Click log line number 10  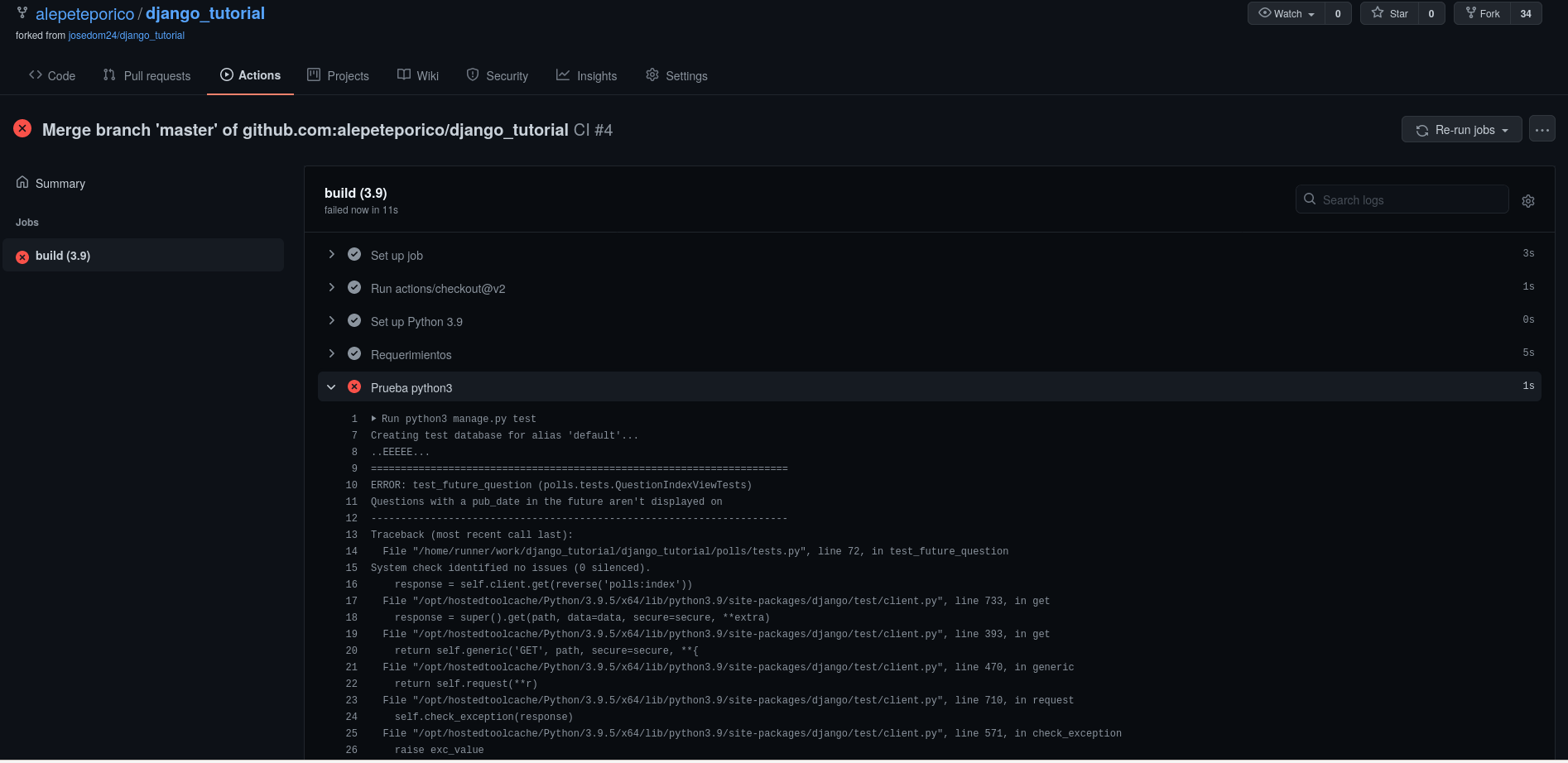351,485
